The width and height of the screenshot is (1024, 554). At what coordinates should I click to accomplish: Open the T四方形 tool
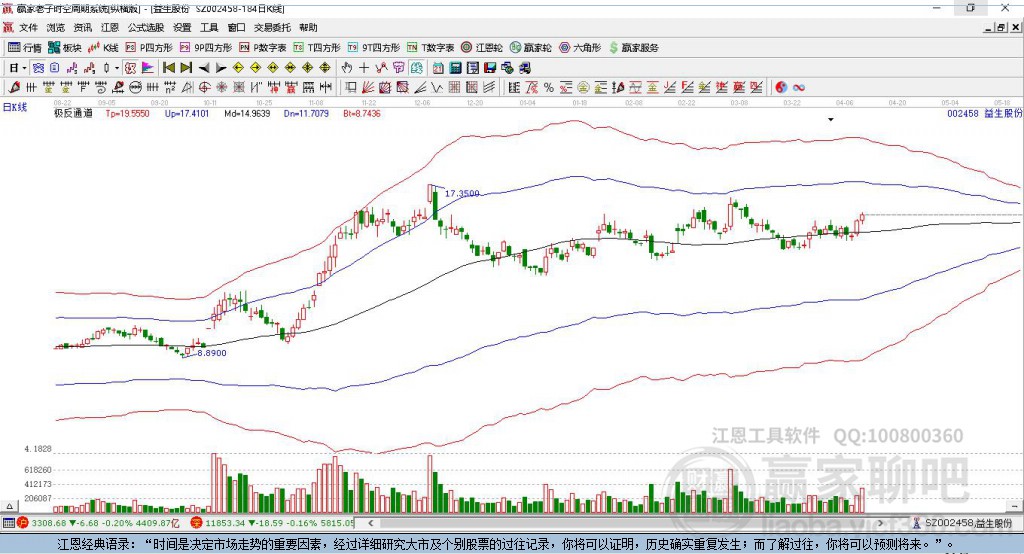(x=317, y=48)
